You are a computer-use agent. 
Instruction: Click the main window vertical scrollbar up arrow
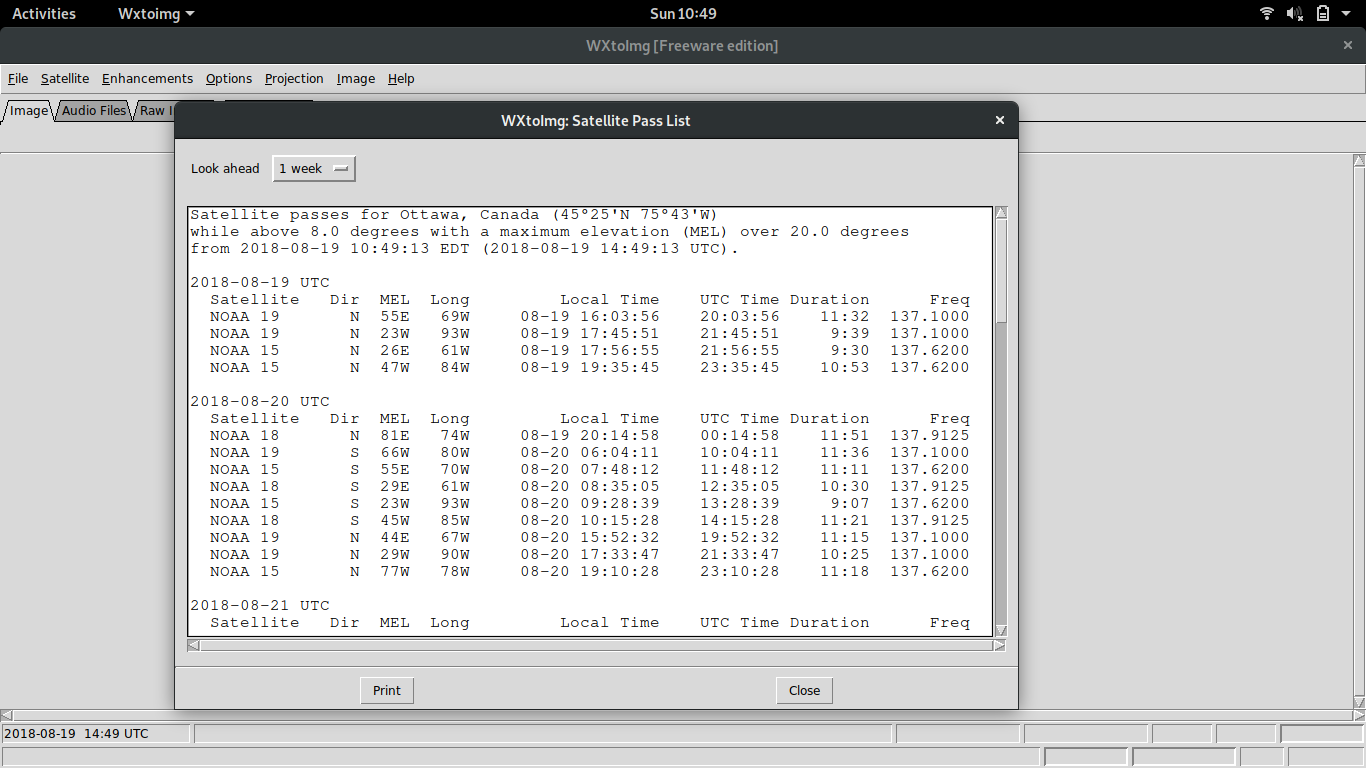pos(1359,160)
